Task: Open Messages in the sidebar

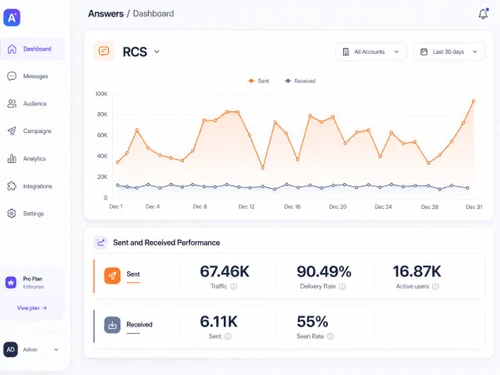Action: click(x=33, y=76)
